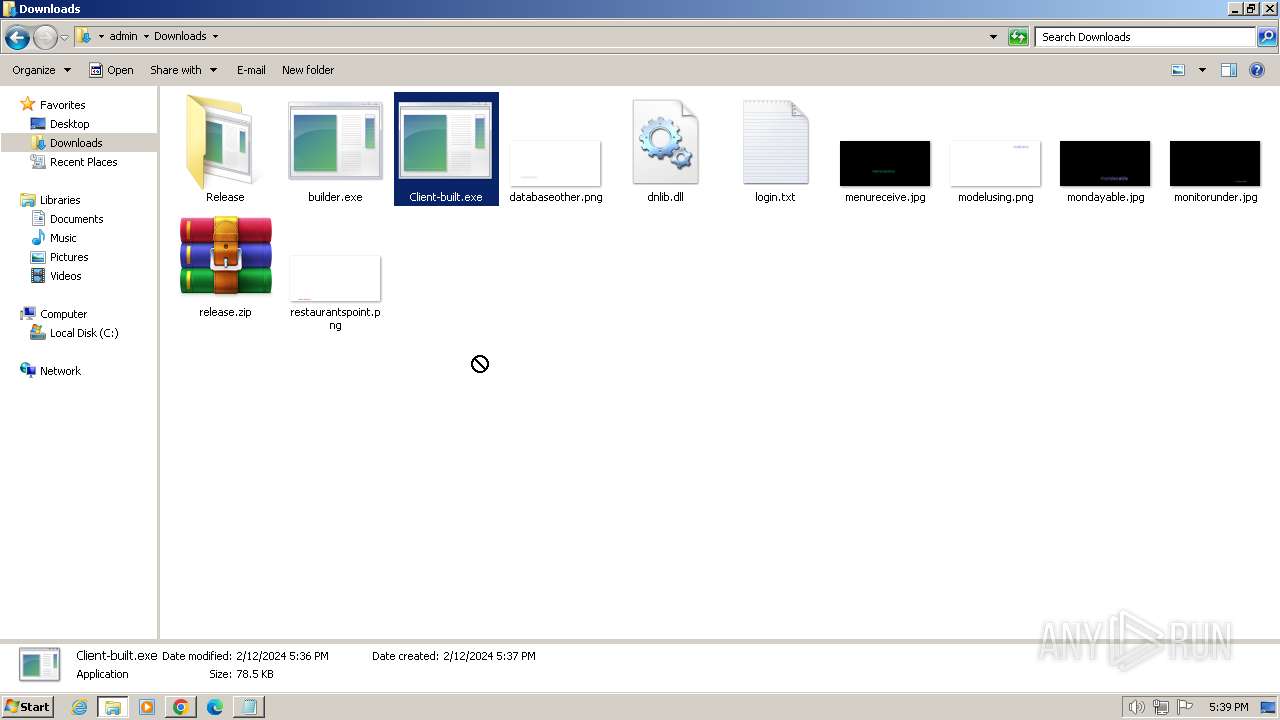Go back with the Back arrow button
The image size is (1280, 720).
tap(17, 38)
